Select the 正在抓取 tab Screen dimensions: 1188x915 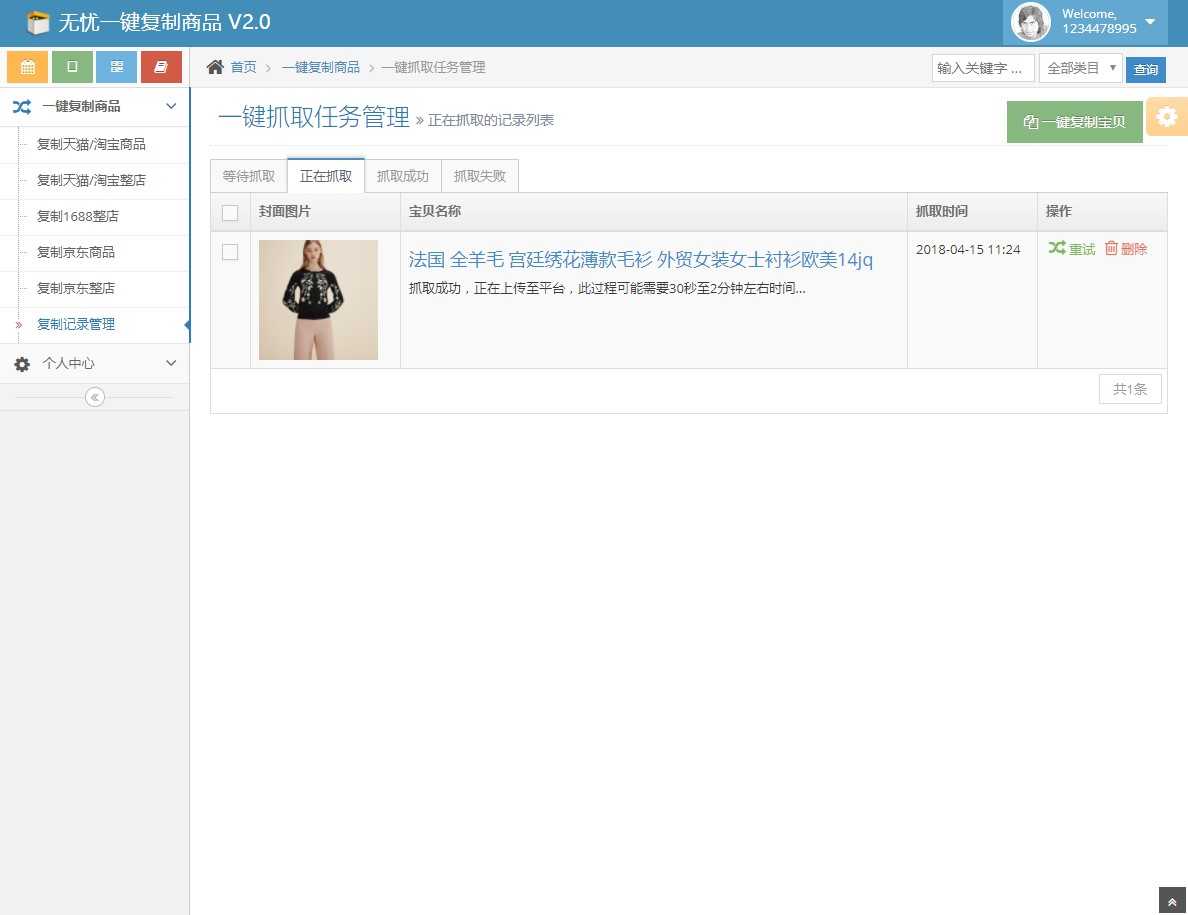[x=326, y=176]
